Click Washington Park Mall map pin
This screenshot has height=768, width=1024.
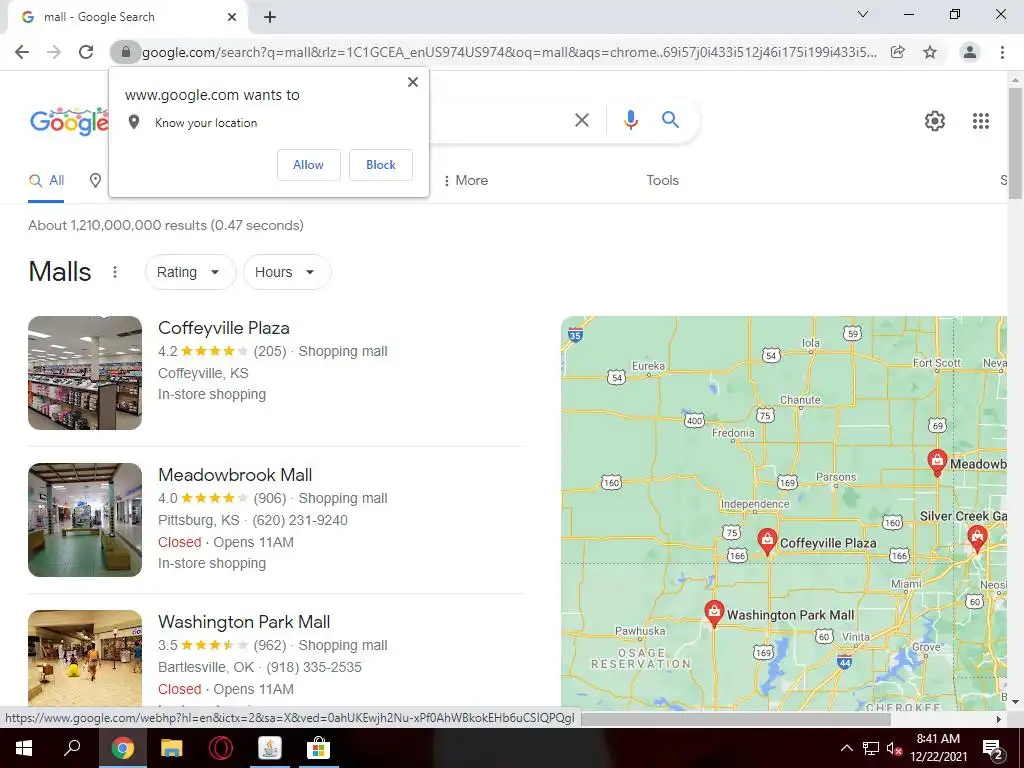(x=714, y=614)
